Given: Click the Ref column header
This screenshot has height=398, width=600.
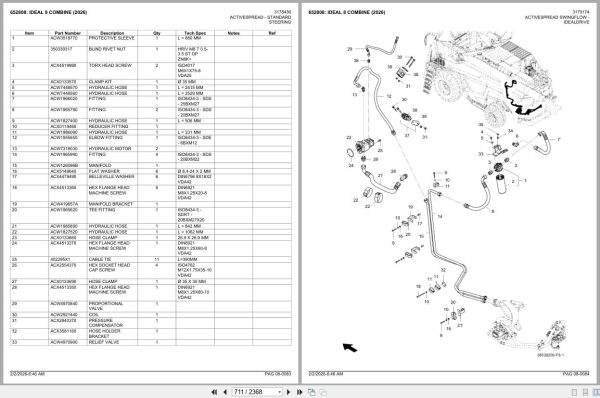Looking at the screenshot, I should (272, 33).
